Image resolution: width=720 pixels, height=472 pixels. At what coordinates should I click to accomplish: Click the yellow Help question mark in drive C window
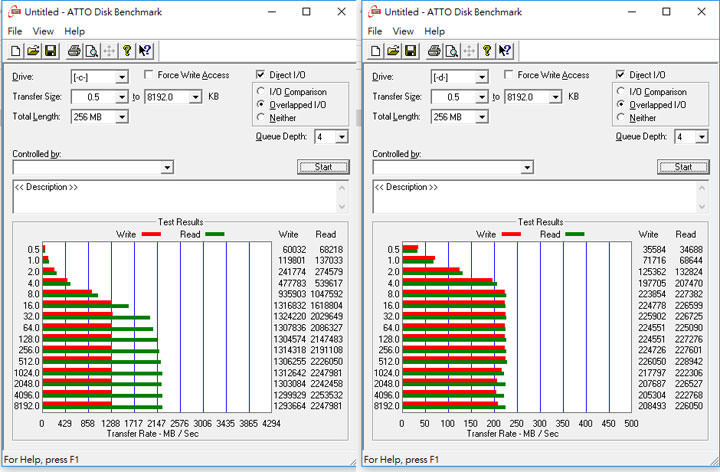coord(126,51)
